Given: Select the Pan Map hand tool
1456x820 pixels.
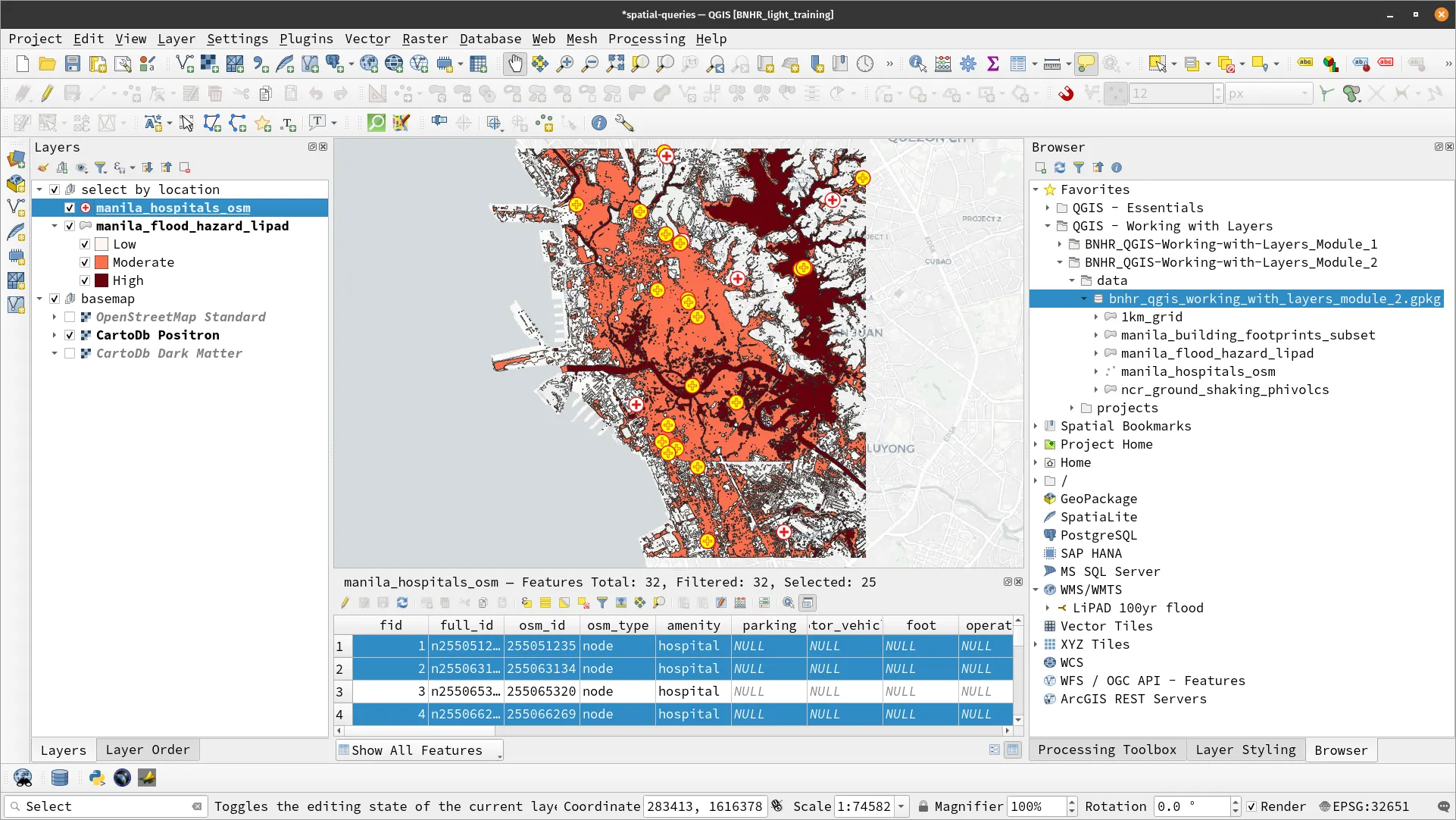Looking at the screenshot, I should [x=515, y=64].
